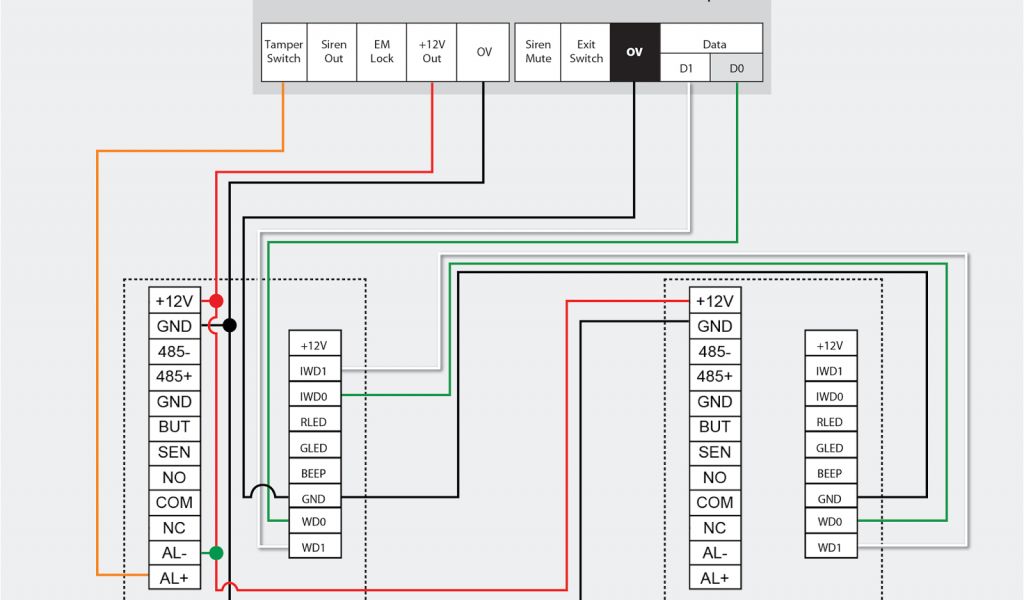Screen dimensions: 1024x600
Task: Select the AL+ terminal with orange wire
Action: (174, 578)
